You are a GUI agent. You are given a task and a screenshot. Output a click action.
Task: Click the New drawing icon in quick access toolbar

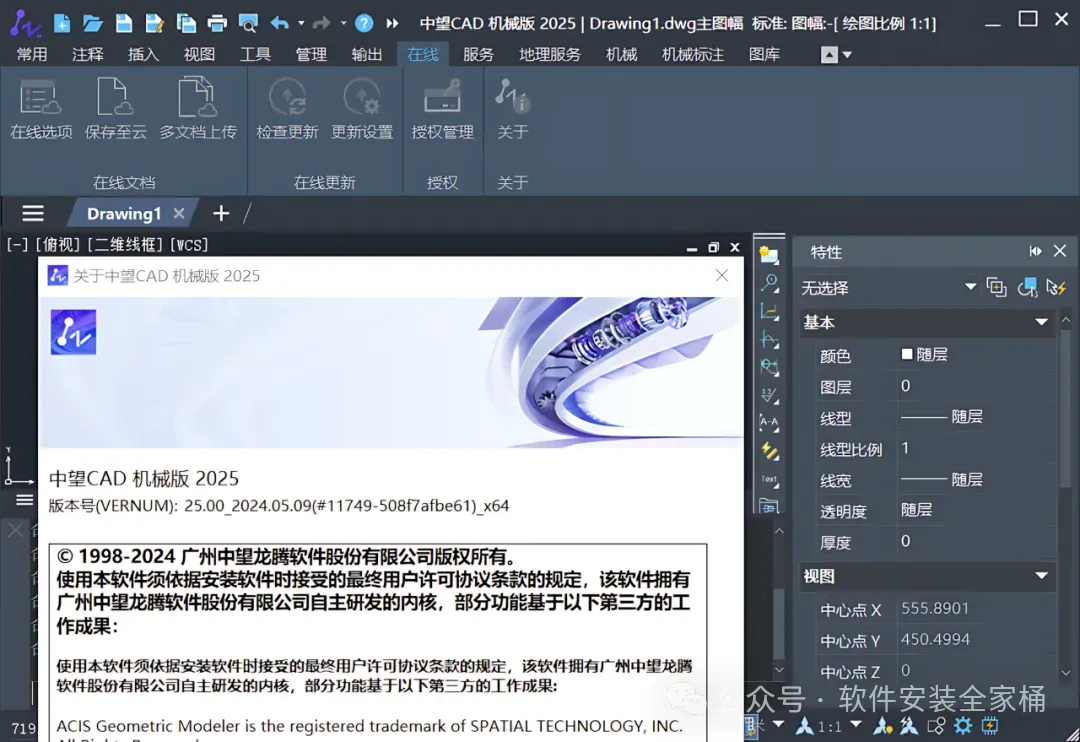tap(61, 23)
